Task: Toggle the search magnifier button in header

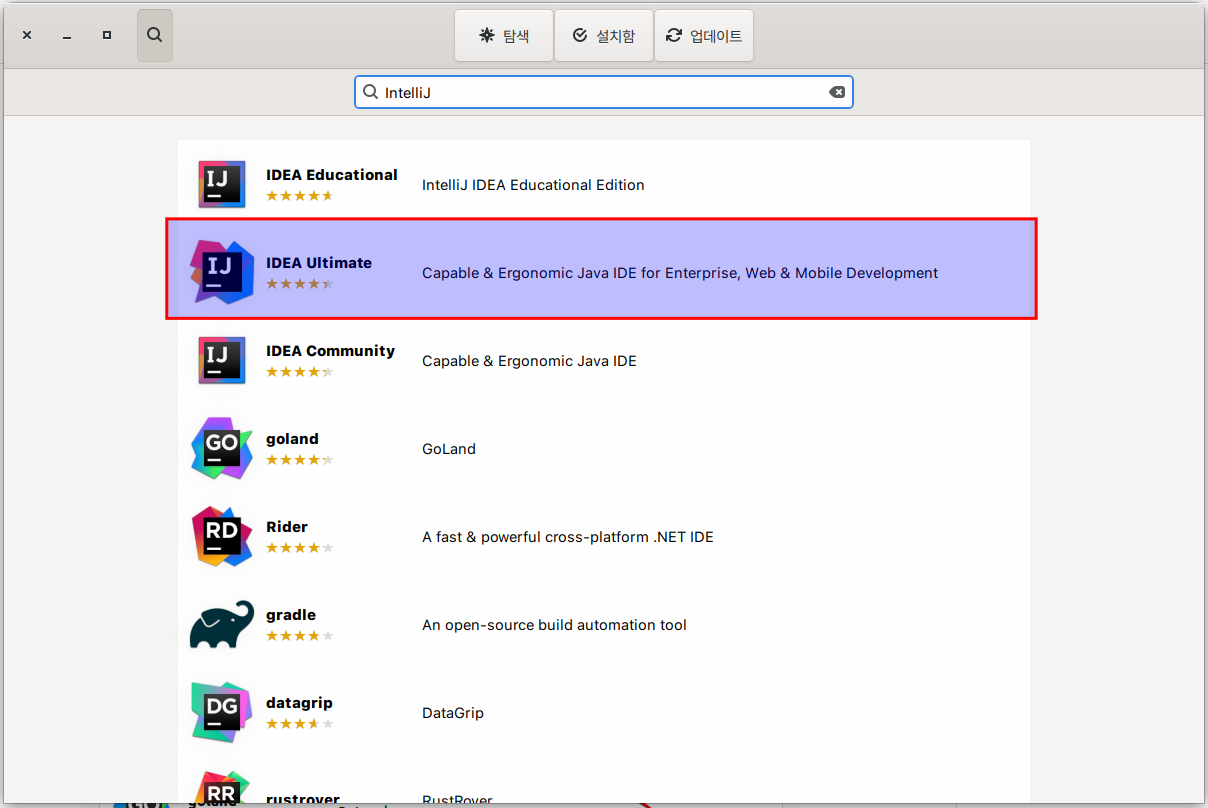Action: coord(155,35)
